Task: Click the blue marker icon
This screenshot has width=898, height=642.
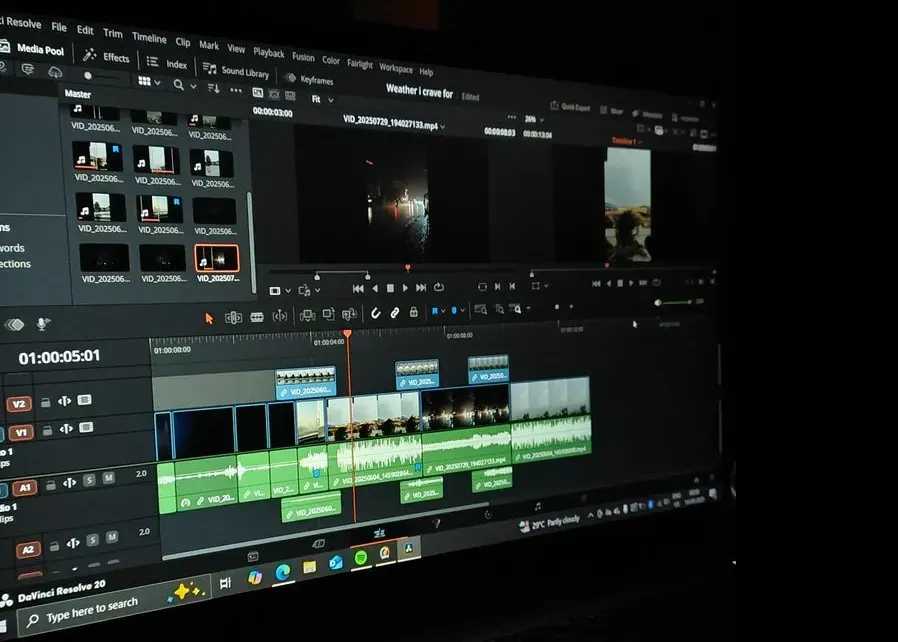Action: (454, 310)
